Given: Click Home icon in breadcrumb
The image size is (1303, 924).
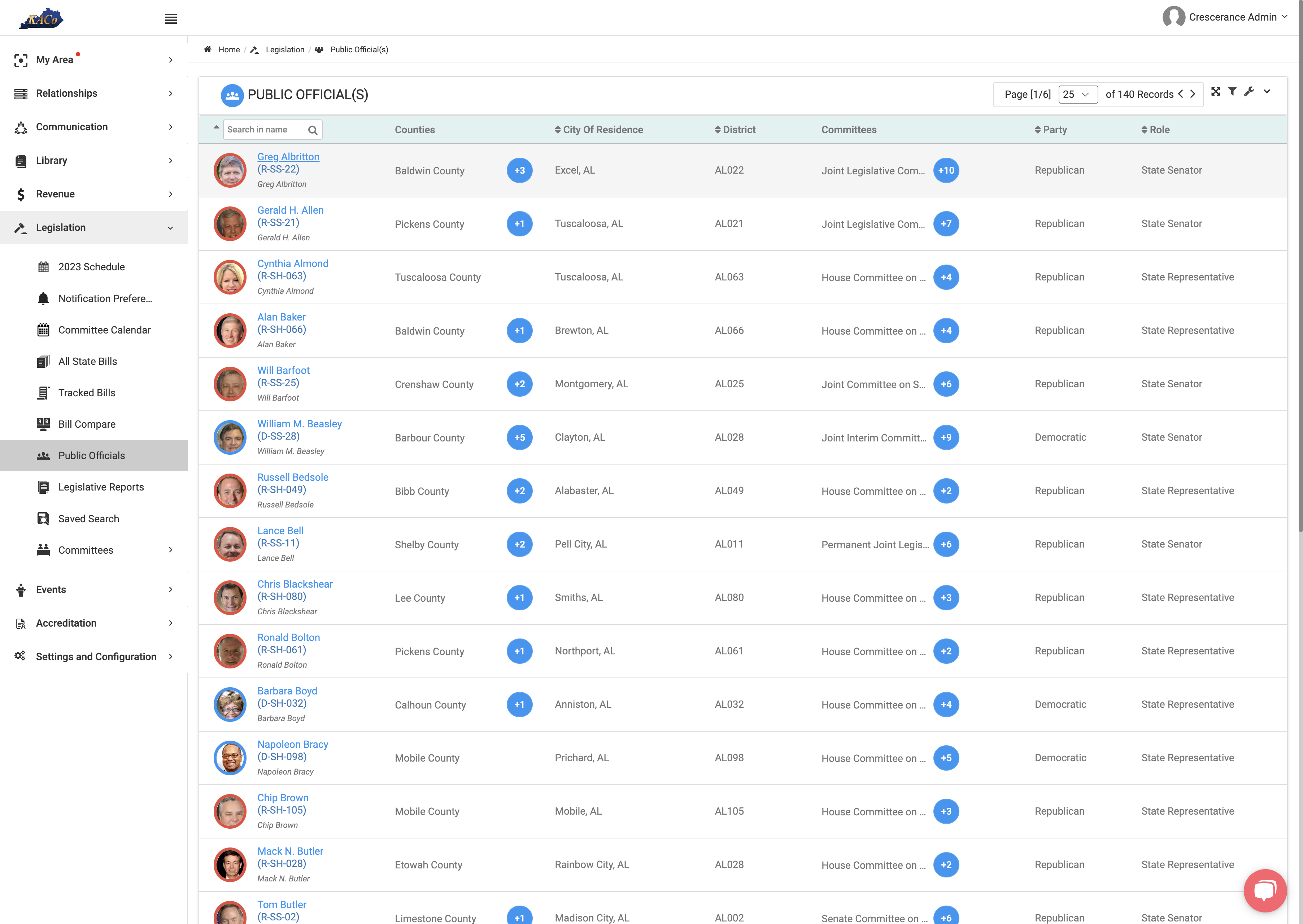Looking at the screenshot, I should click(208, 49).
